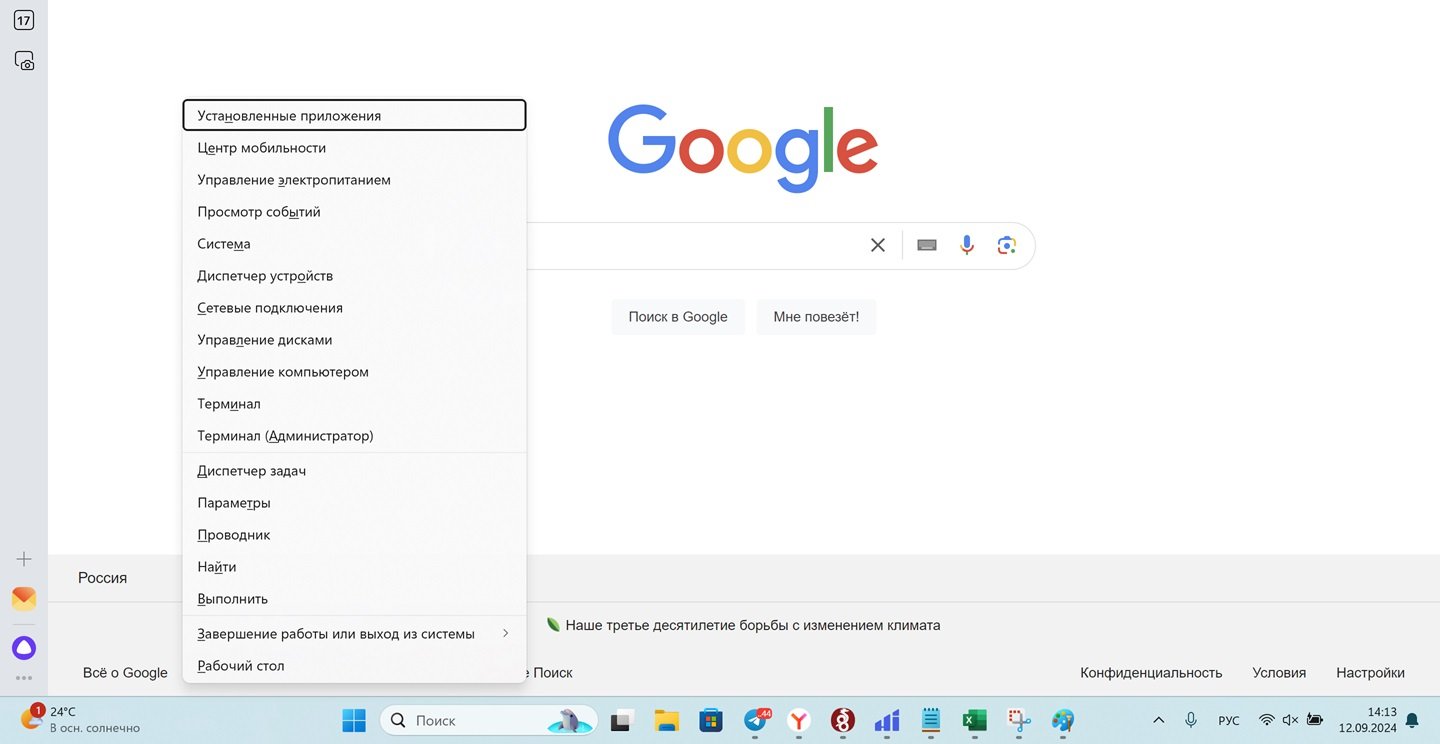This screenshot has height=744, width=1440.
Task: Click the battery tray icon
Action: coord(1315,720)
